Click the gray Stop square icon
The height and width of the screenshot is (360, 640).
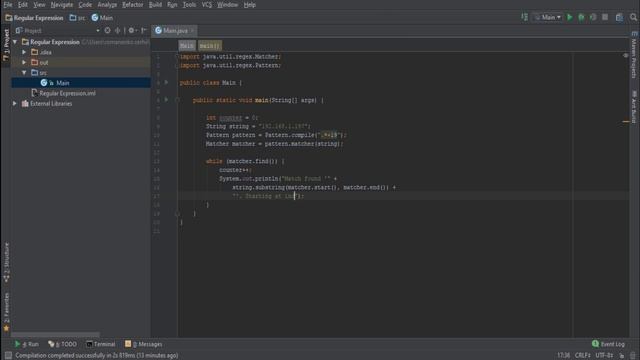(x=605, y=17)
